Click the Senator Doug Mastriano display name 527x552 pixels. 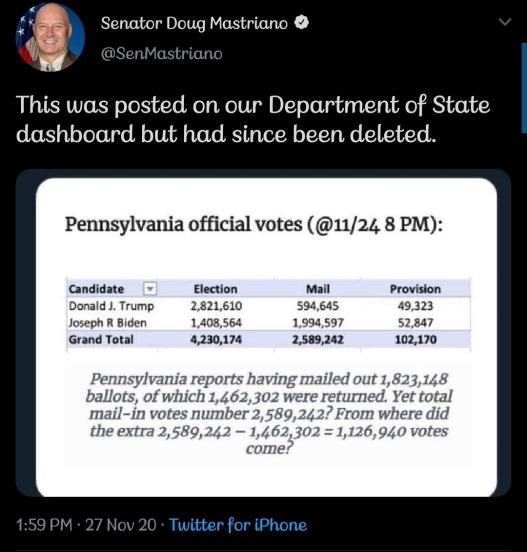click(194, 23)
